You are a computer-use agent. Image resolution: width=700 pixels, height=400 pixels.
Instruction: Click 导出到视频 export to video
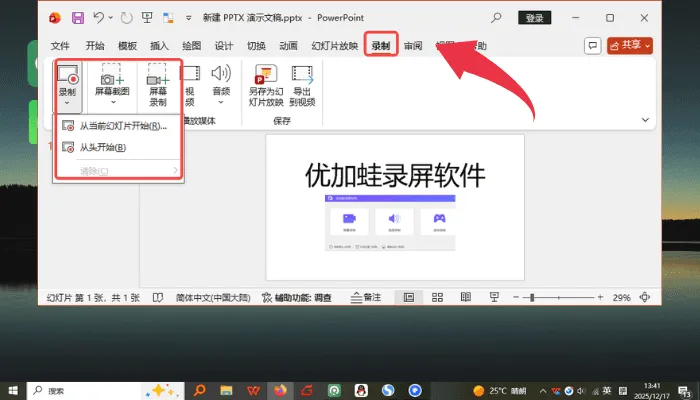(x=302, y=86)
